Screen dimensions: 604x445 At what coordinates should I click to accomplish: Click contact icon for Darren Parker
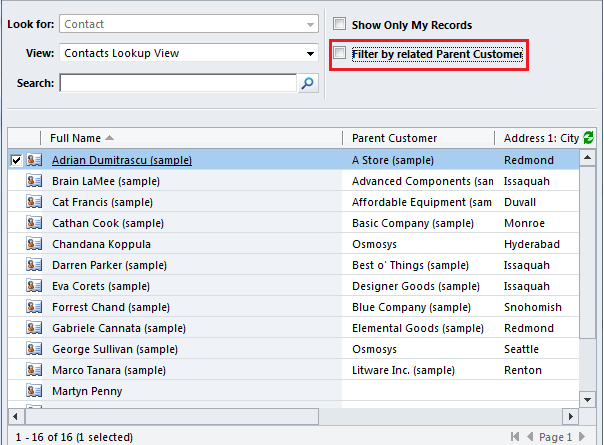34,265
